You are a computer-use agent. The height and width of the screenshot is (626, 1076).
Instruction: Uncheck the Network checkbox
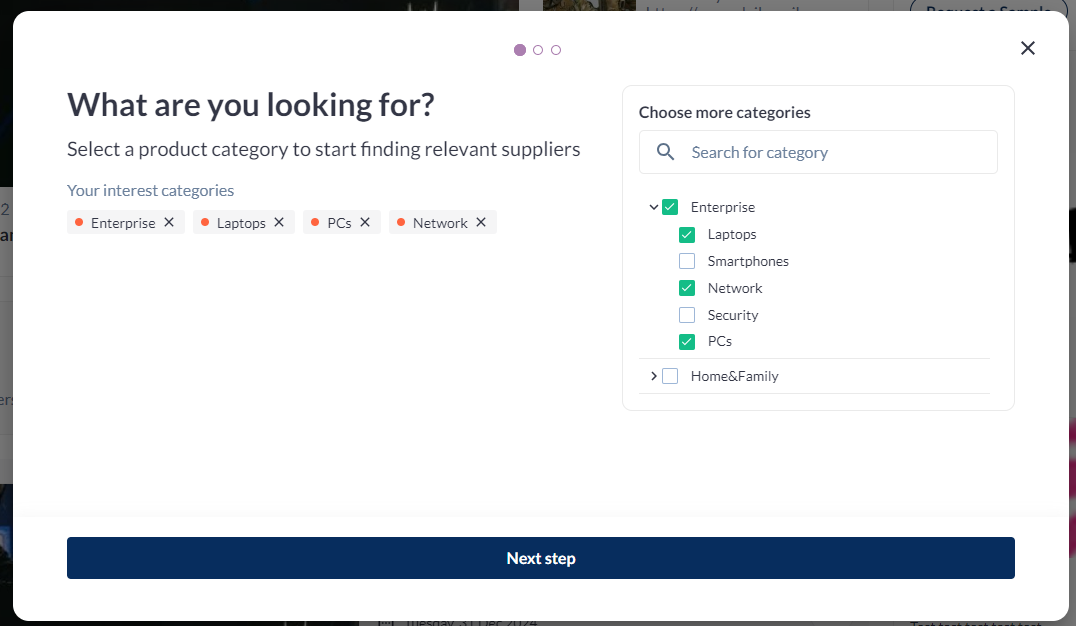click(687, 288)
